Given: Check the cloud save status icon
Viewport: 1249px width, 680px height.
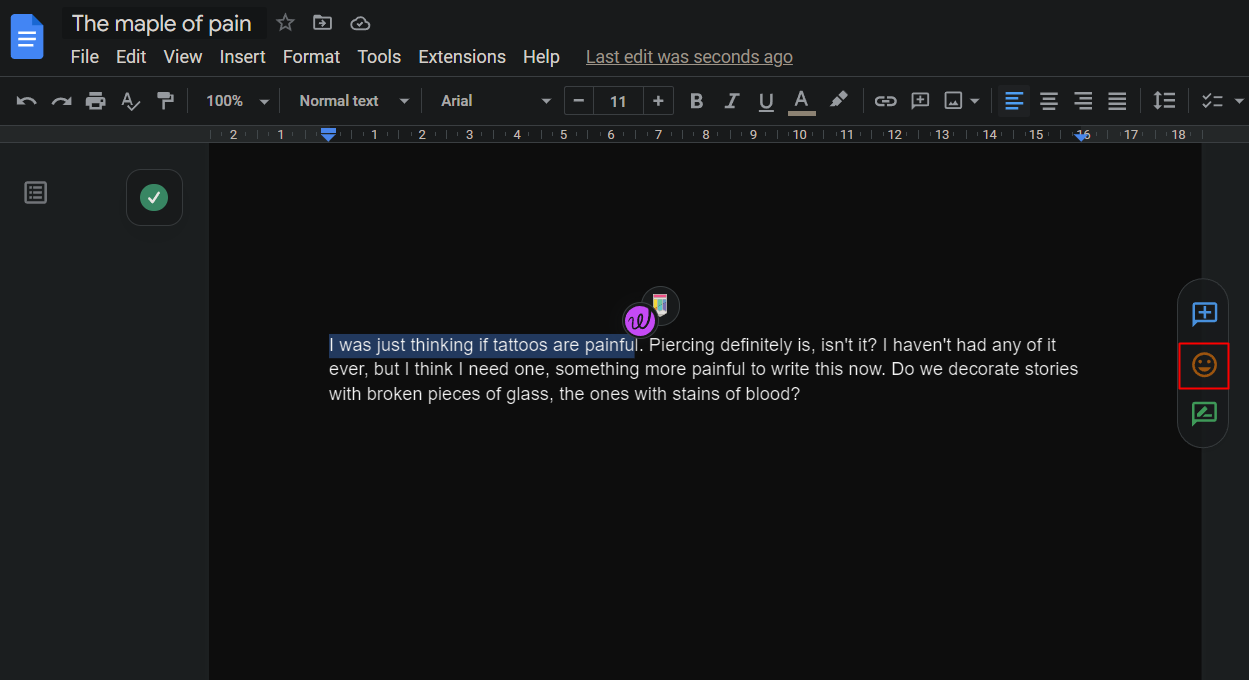Looking at the screenshot, I should tap(360, 22).
